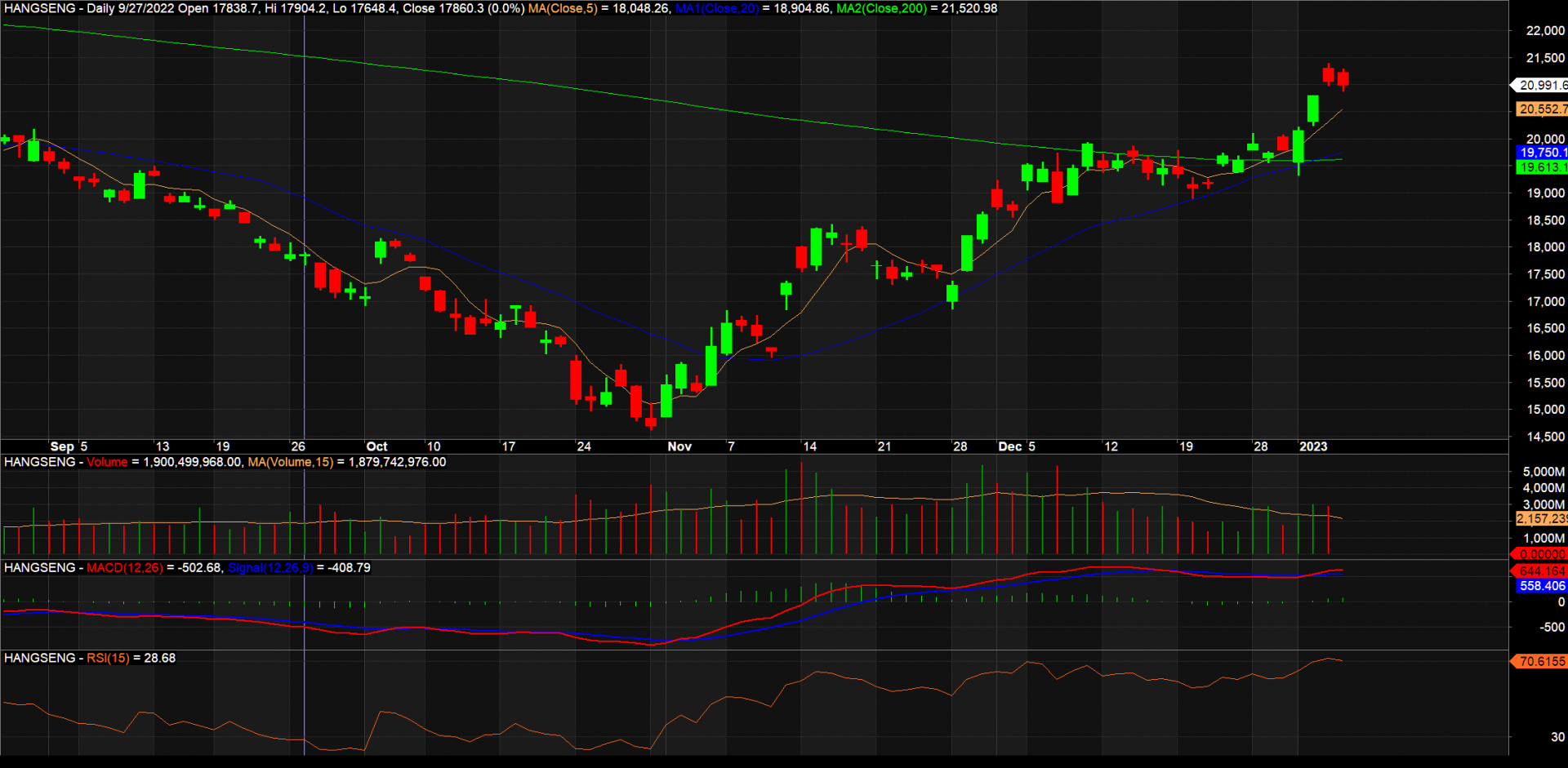This screenshot has height=768, width=1568.
Task: Click the blue 558.406 Signal value tag
Action: (x=1541, y=586)
